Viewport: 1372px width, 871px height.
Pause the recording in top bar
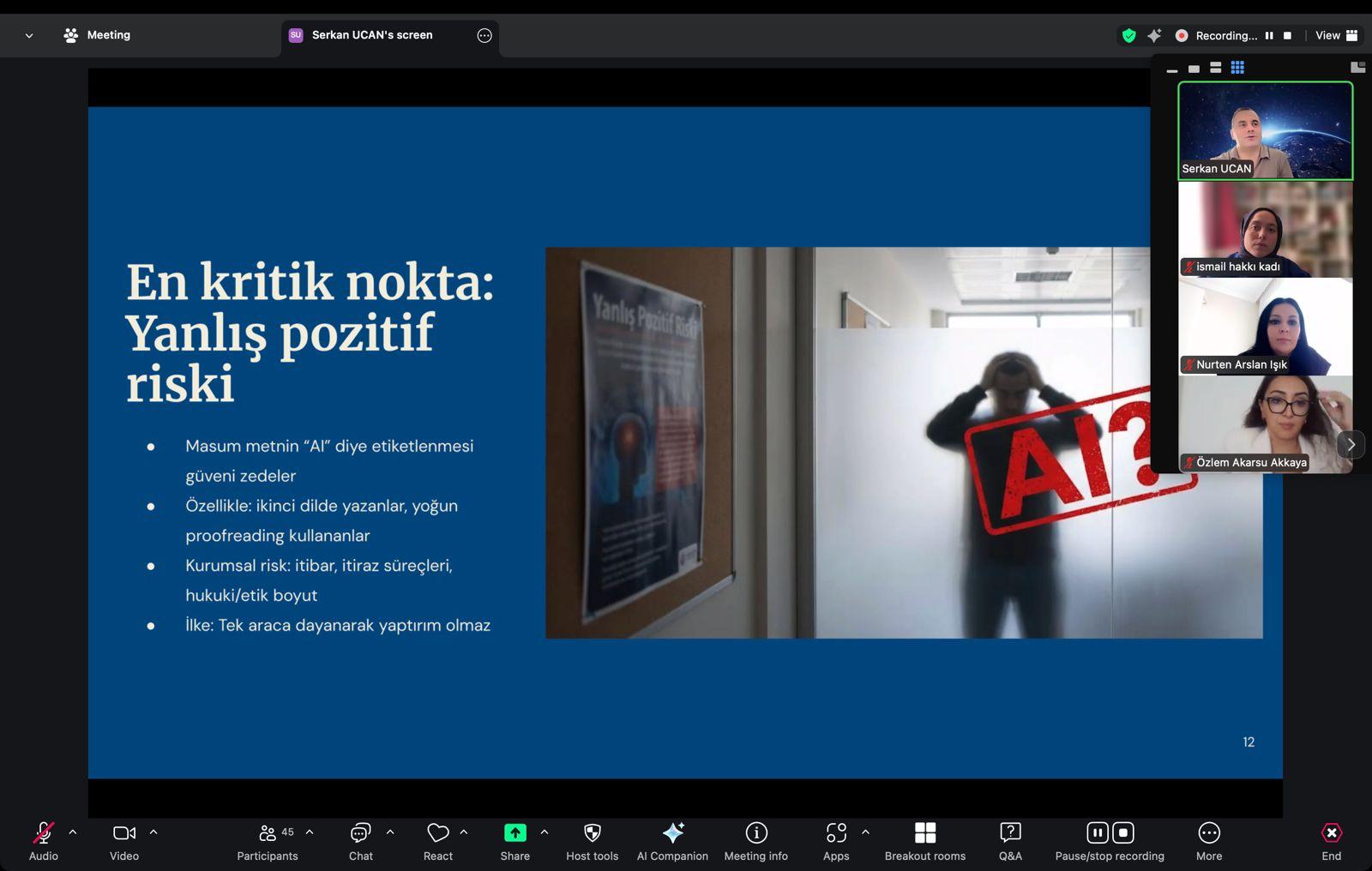click(1269, 35)
